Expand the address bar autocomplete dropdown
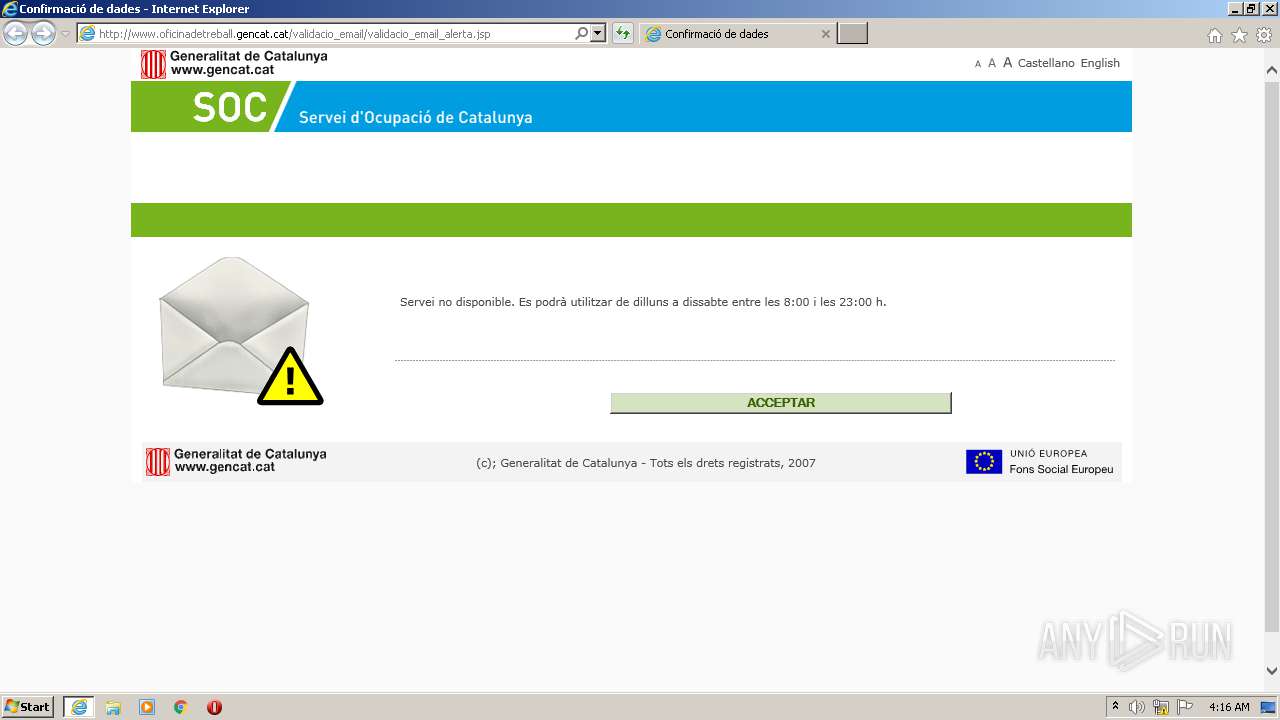This screenshot has width=1280, height=720. [598, 34]
